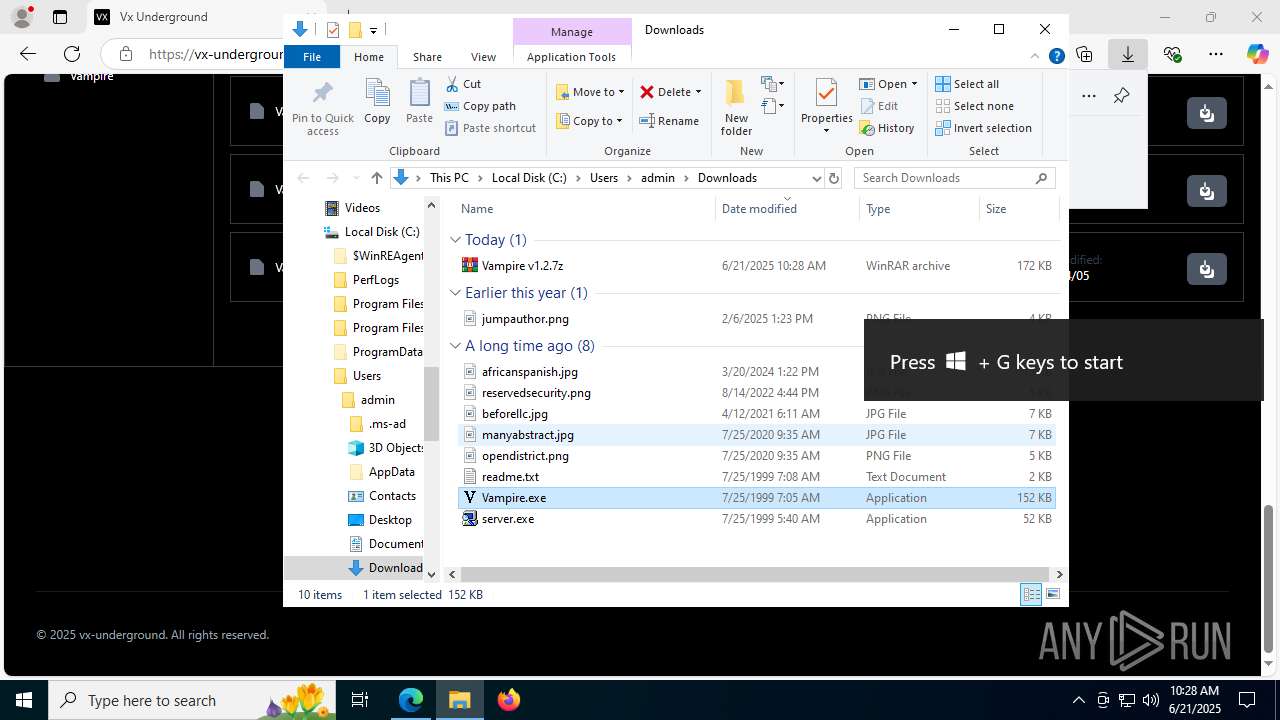This screenshot has height=720, width=1280.
Task: Click Explorer Help question mark icon
Action: 1056,57
